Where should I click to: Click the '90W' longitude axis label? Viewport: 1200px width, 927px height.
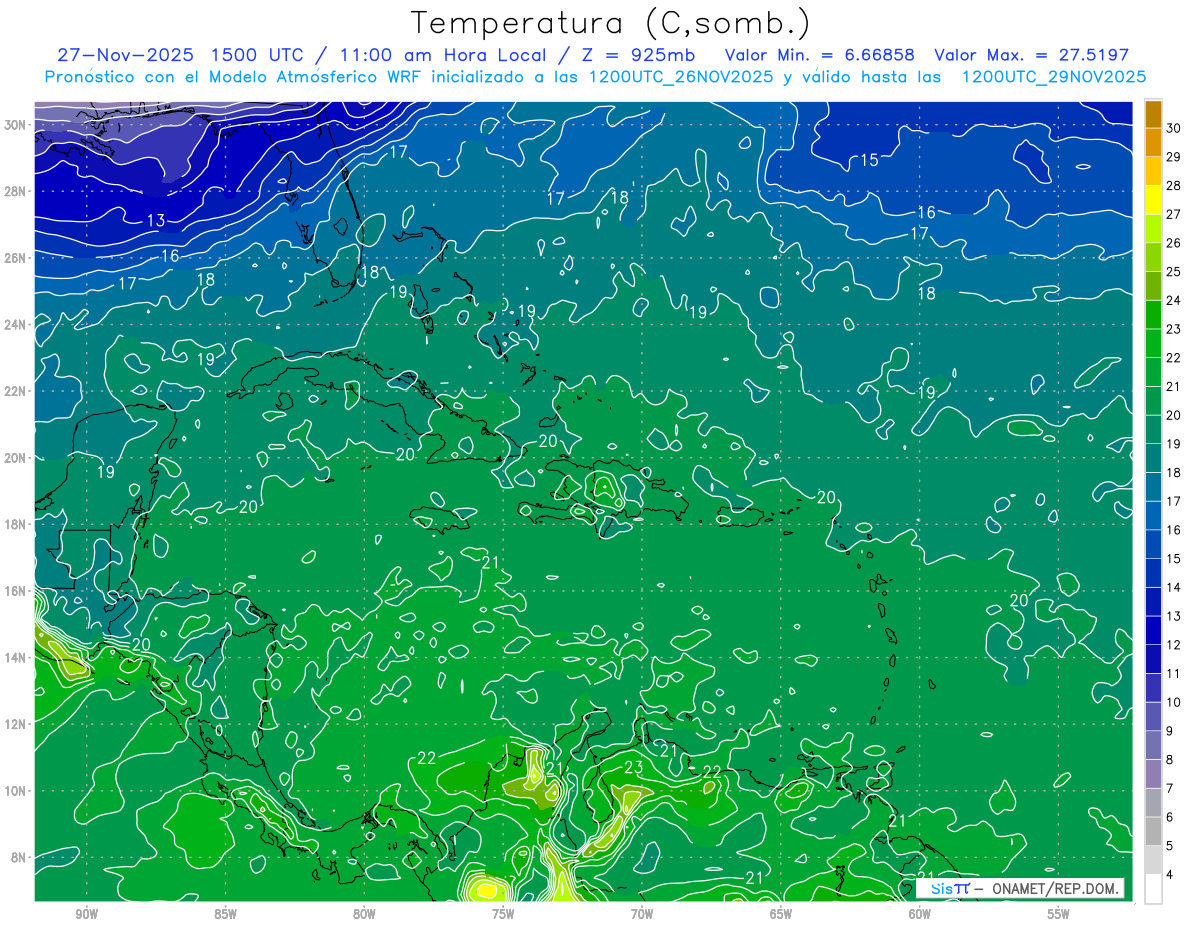coord(87,915)
